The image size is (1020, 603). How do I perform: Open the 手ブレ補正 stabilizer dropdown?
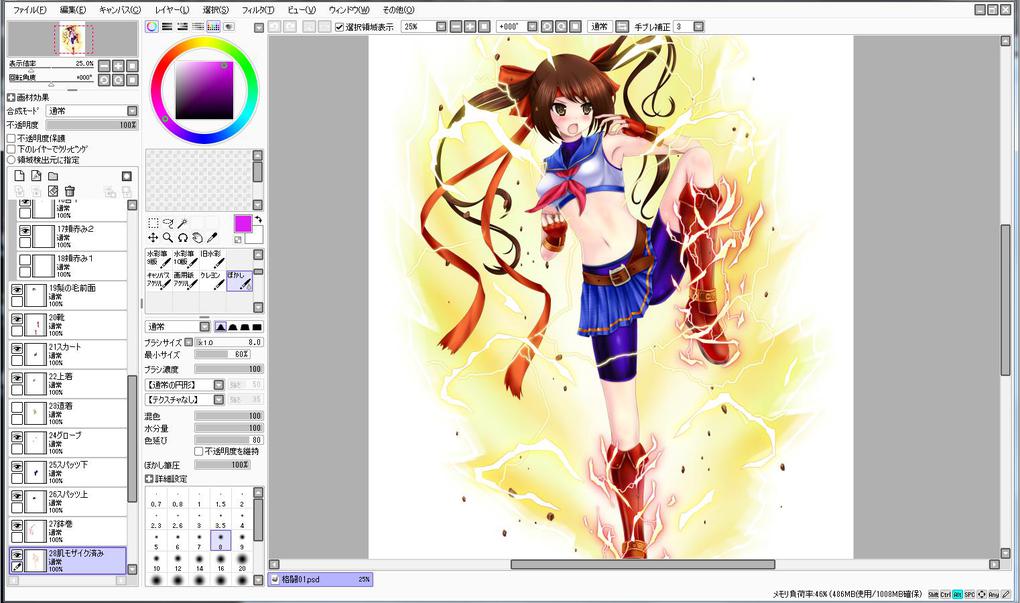[x=699, y=27]
